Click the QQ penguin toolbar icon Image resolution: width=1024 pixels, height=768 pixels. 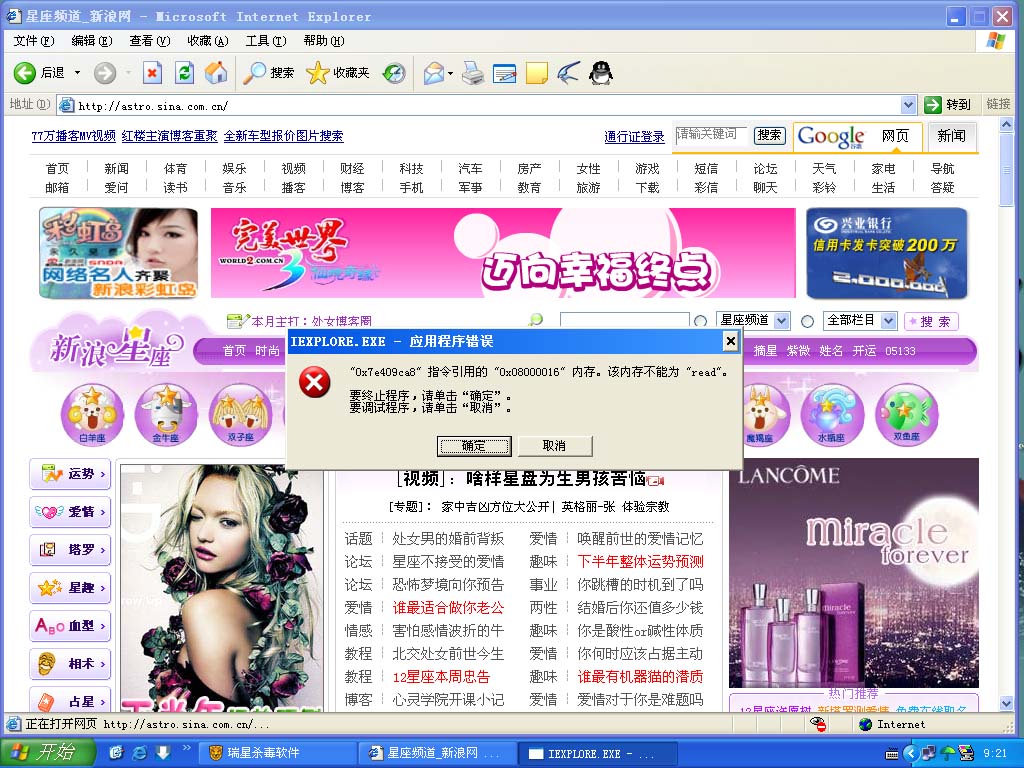click(600, 73)
